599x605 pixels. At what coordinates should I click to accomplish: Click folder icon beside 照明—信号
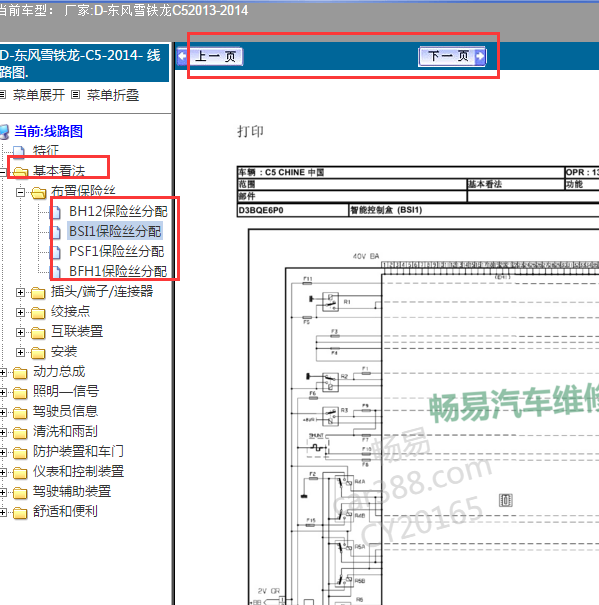(x=20, y=393)
